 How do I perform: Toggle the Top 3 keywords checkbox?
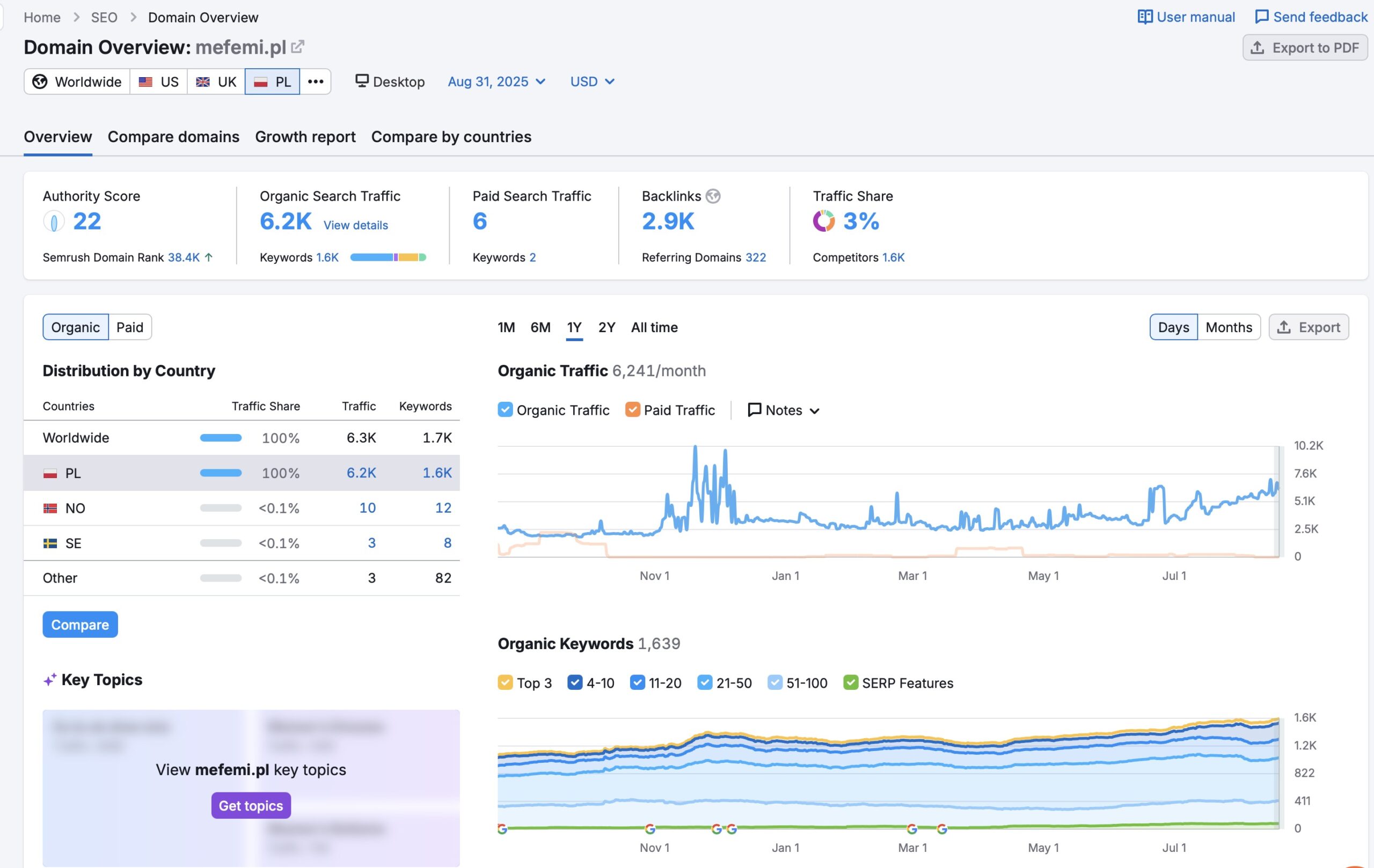coord(505,682)
